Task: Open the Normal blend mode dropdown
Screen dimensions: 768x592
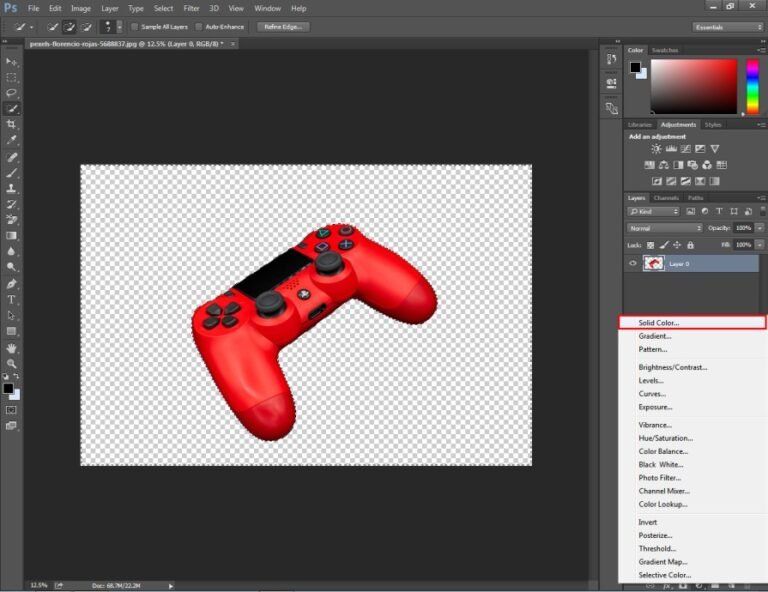Action: (665, 228)
